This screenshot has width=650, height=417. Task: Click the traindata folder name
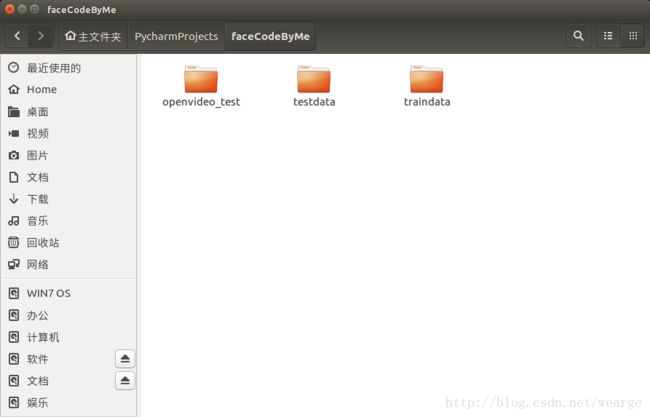427,102
